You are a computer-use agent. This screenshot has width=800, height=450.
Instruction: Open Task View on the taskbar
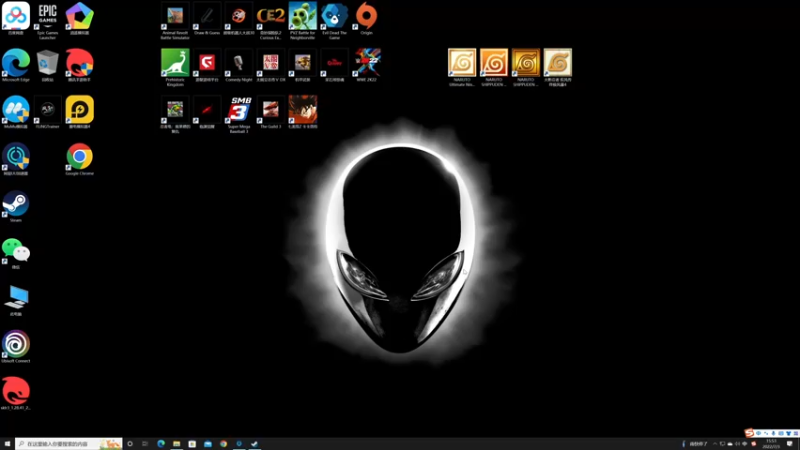click(x=145, y=444)
